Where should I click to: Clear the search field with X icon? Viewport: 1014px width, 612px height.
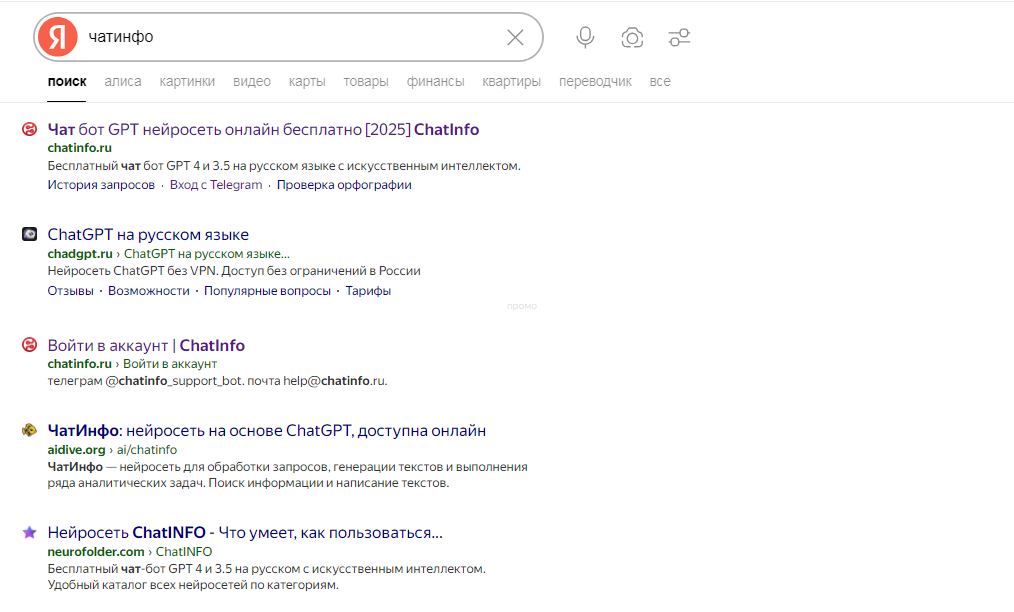(x=515, y=38)
